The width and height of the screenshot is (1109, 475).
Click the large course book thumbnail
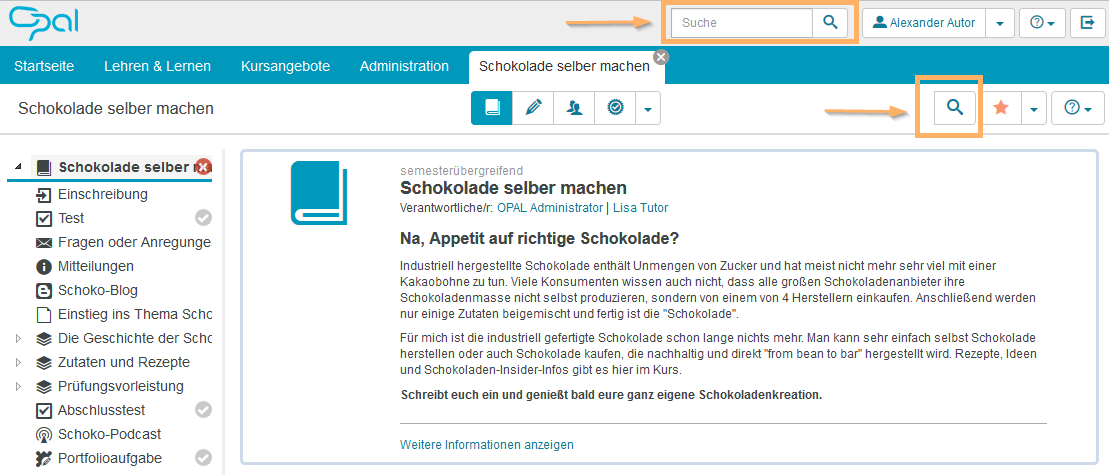click(319, 193)
